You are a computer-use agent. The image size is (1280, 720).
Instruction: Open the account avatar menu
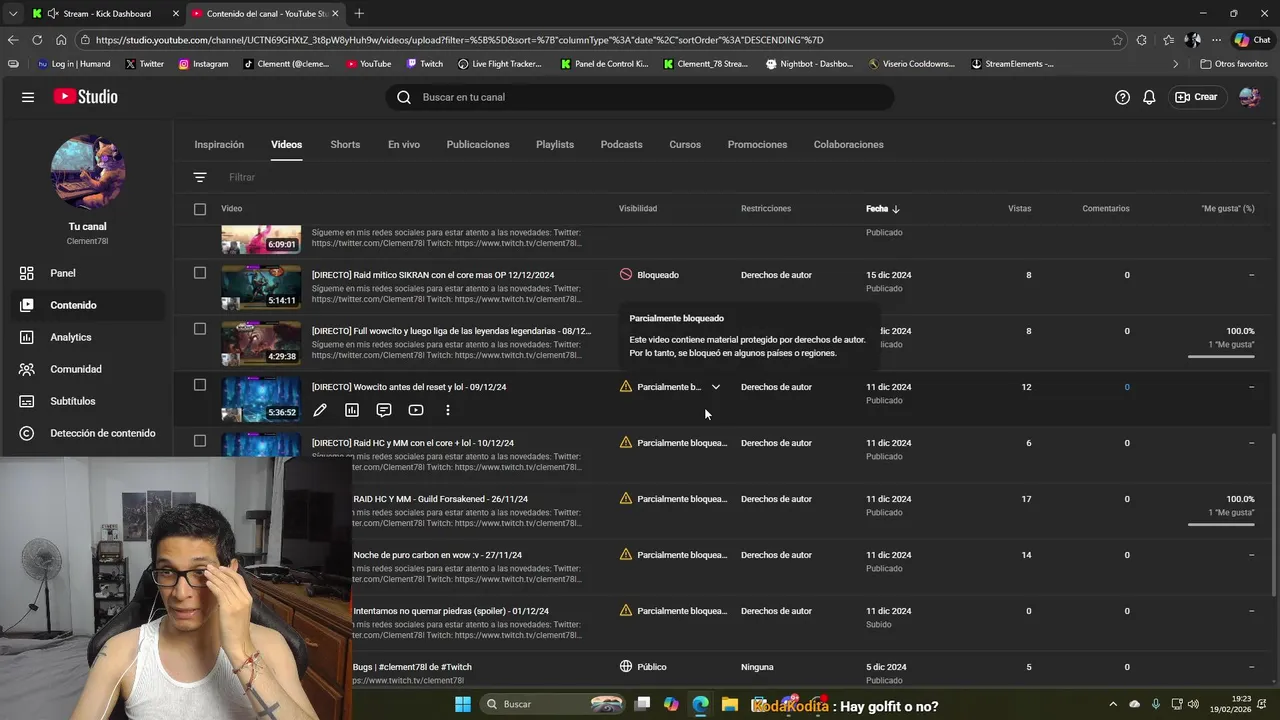(x=1249, y=97)
